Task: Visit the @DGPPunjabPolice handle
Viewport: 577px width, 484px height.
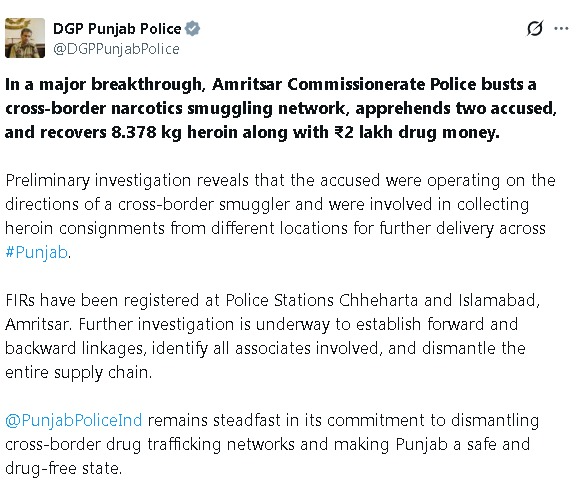Action: point(116,49)
